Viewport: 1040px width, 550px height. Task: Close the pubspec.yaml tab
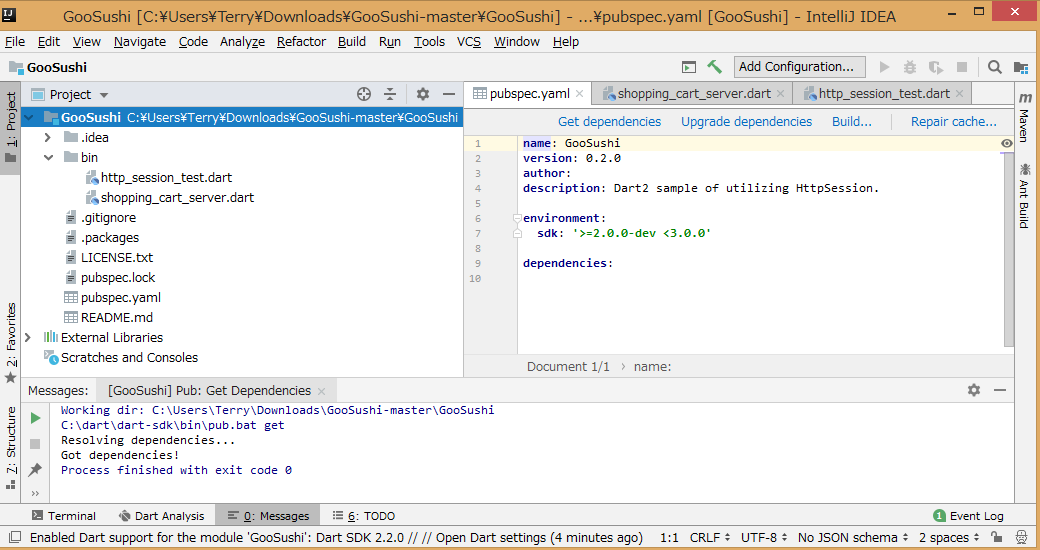coord(579,94)
